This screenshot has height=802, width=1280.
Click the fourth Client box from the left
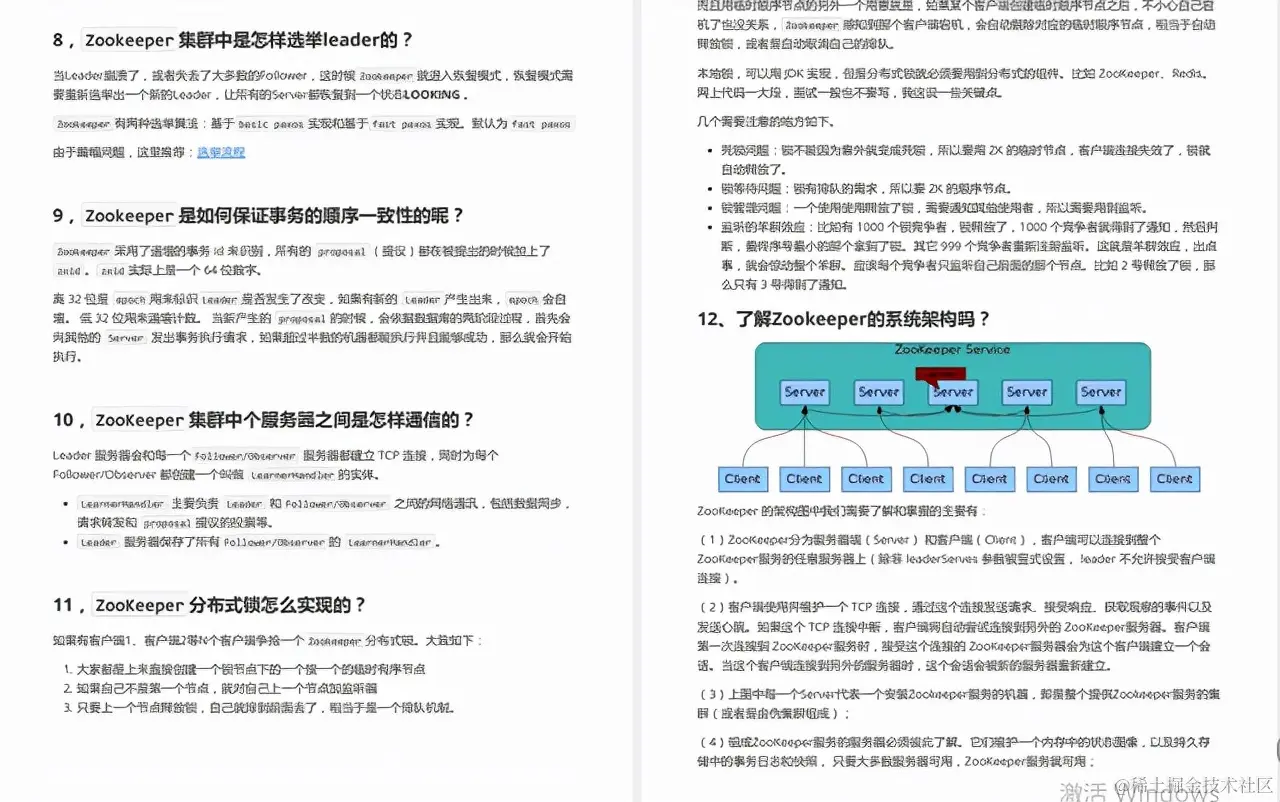[x=927, y=479]
